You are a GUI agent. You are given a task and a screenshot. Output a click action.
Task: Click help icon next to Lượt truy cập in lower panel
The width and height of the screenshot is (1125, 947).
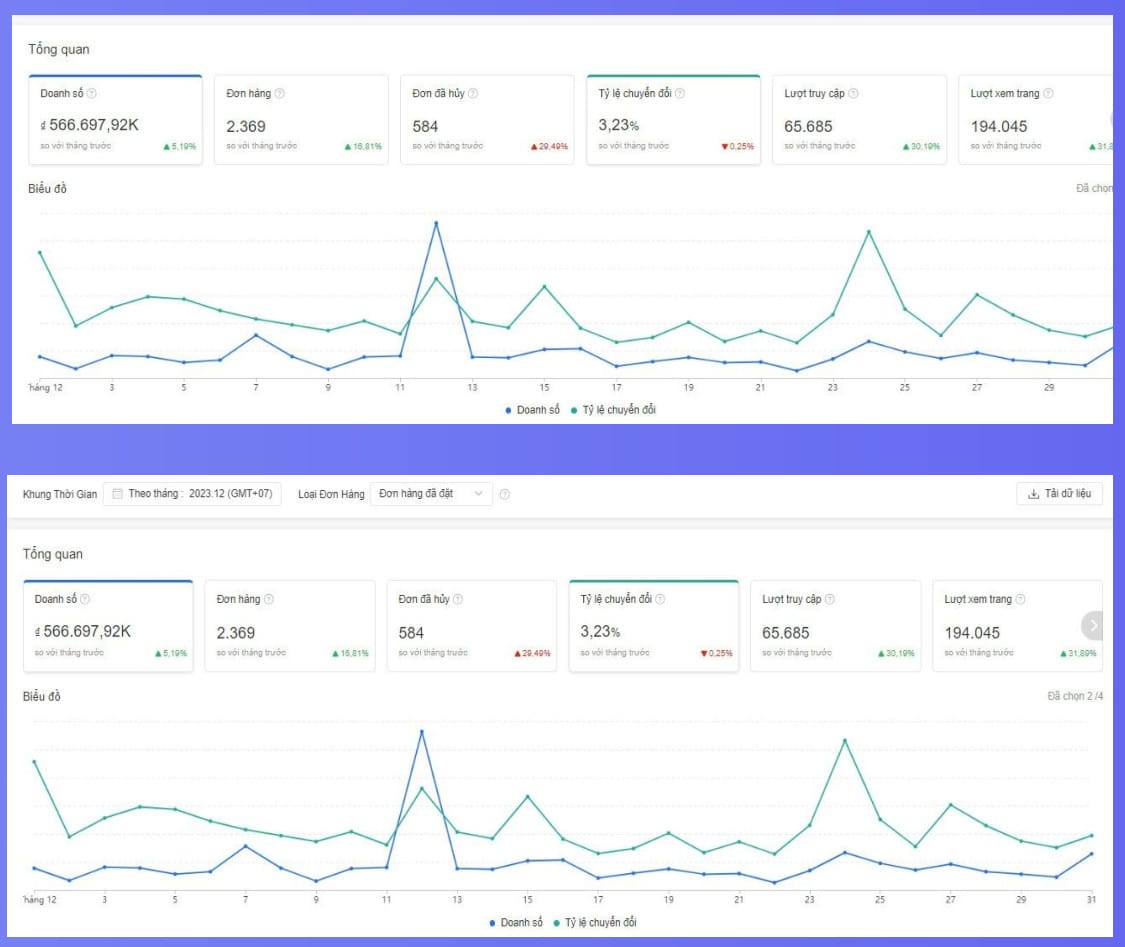[x=829, y=599]
